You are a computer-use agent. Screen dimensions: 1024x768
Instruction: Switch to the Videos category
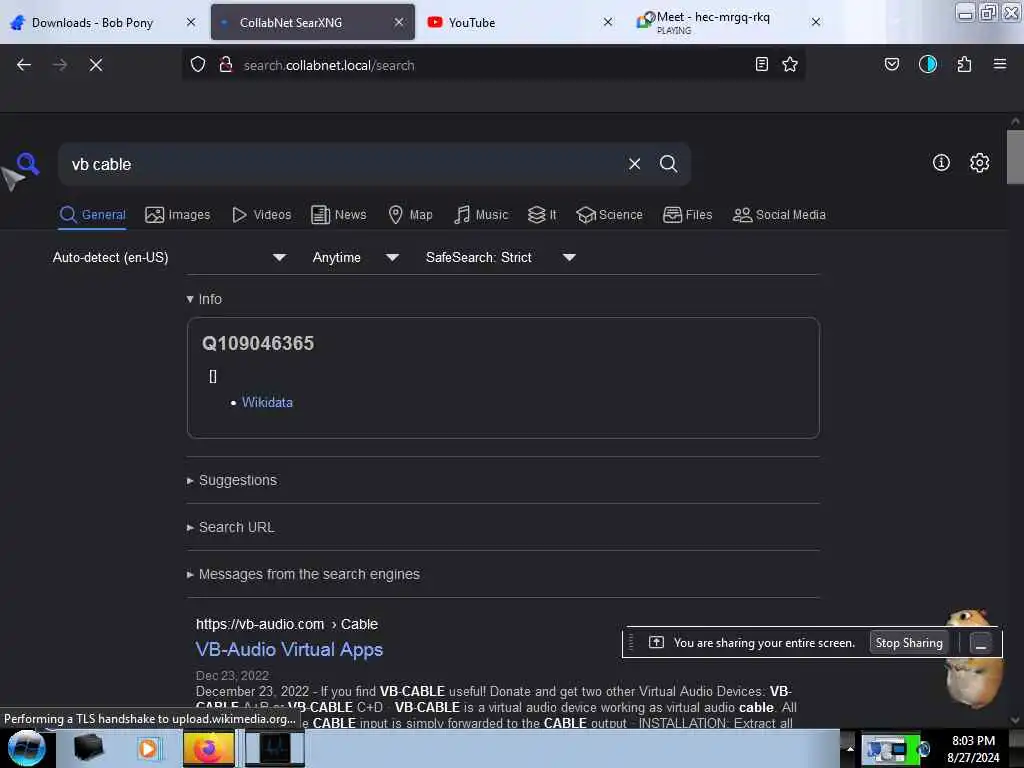262,215
